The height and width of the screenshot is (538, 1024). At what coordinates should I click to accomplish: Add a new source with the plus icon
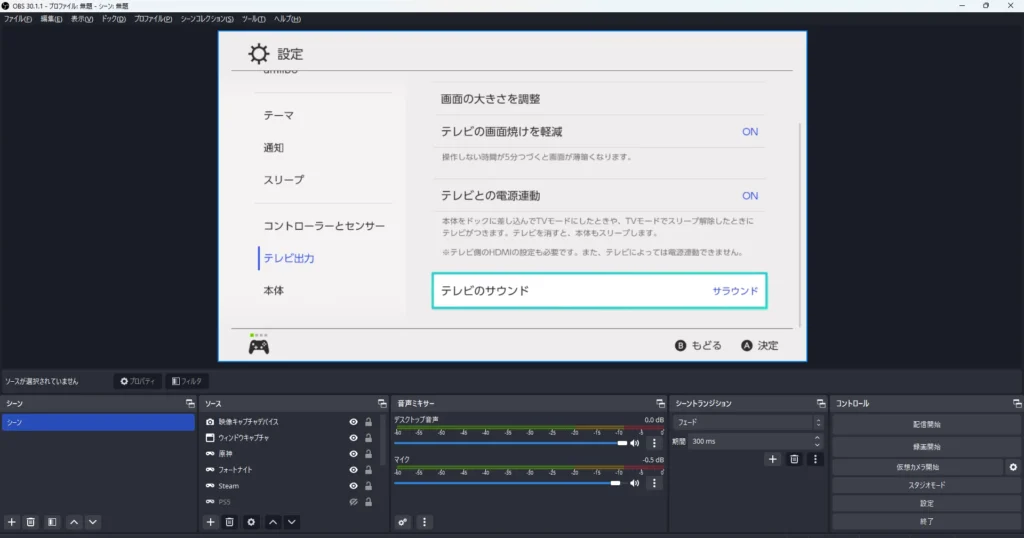[x=210, y=522]
